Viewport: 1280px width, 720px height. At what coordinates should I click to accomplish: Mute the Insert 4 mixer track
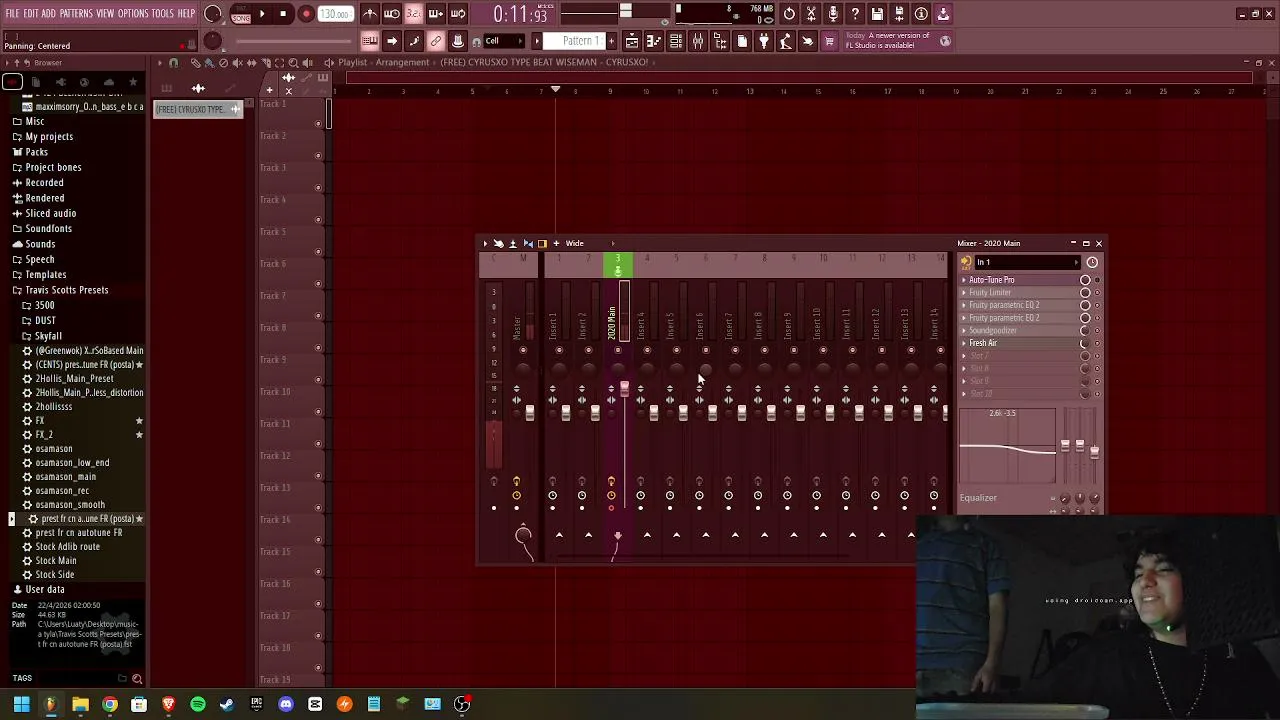(x=647, y=350)
